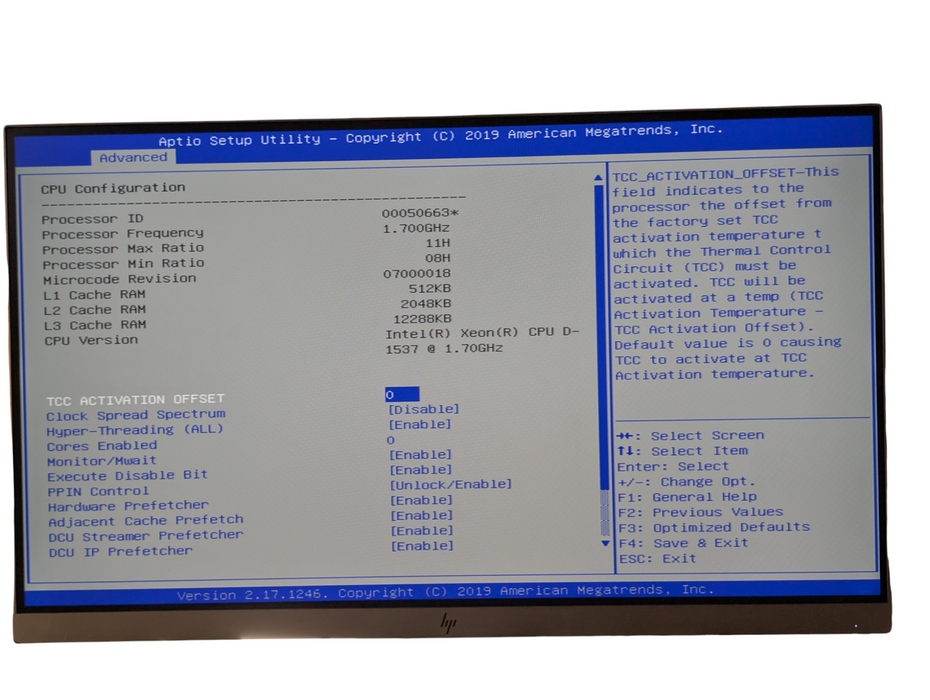Click the F4: Save & Exit shortcut

click(686, 542)
